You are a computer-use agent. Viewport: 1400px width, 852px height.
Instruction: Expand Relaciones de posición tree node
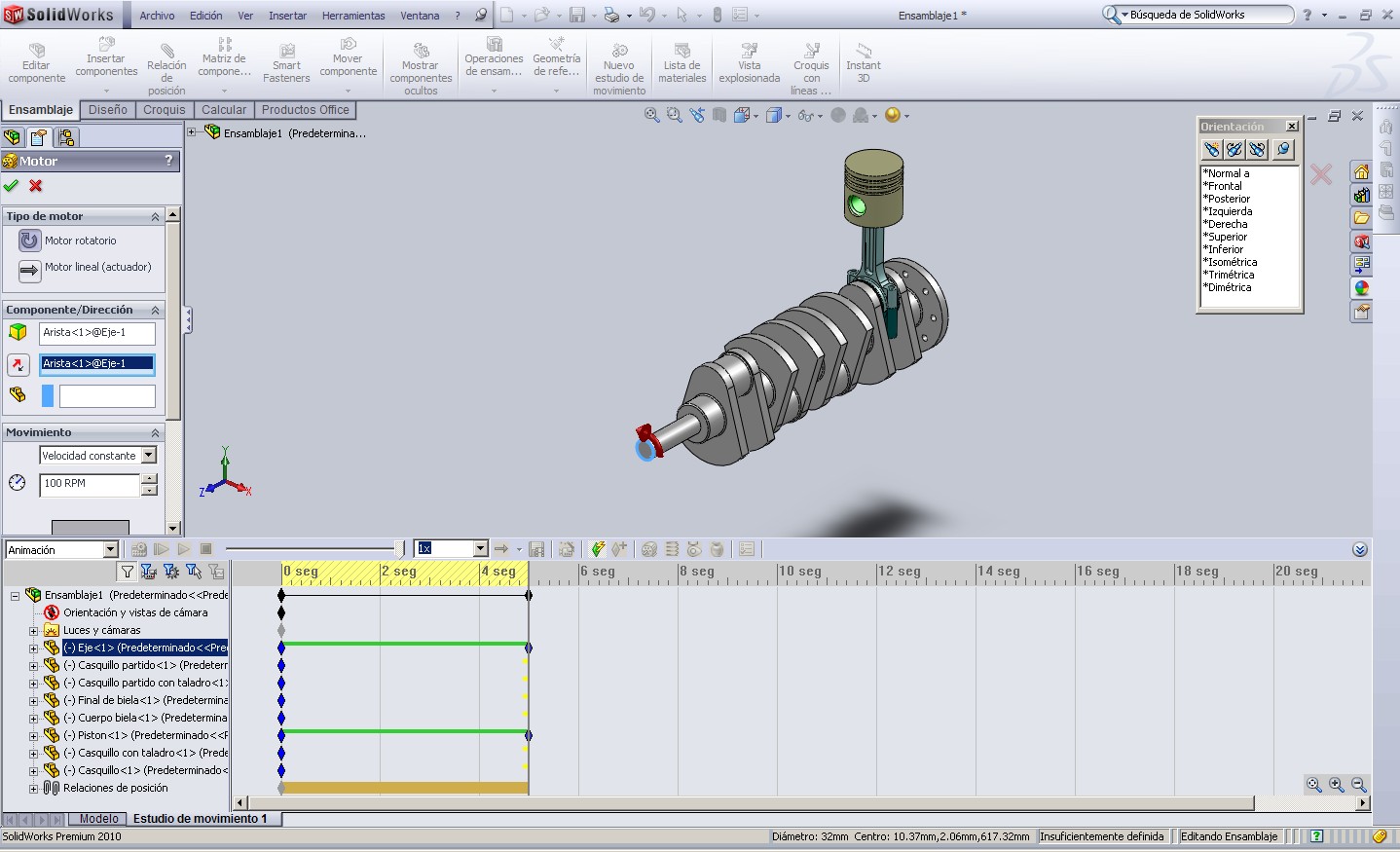point(33,789)
